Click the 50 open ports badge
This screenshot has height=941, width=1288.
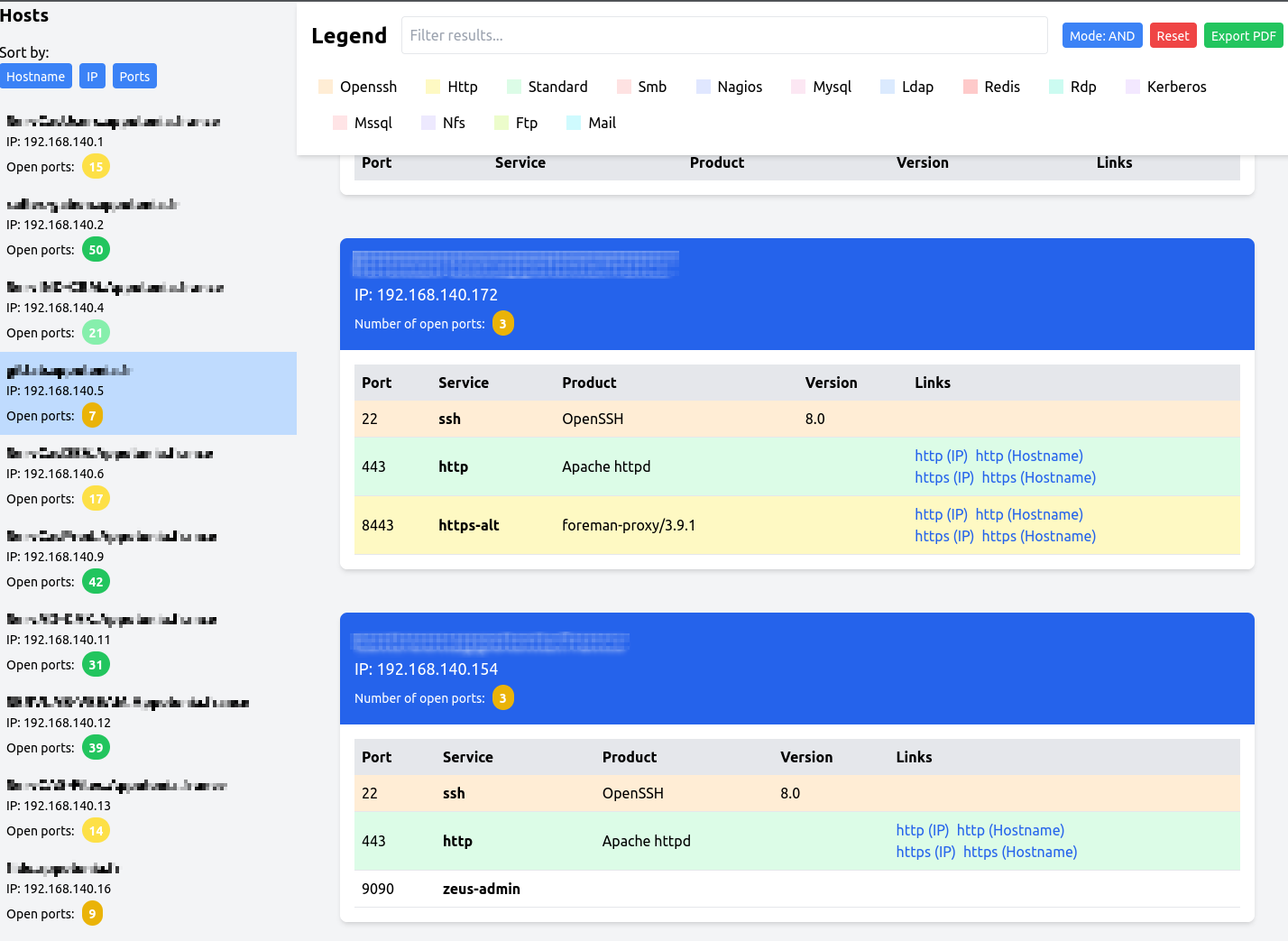tap(96, 250)
